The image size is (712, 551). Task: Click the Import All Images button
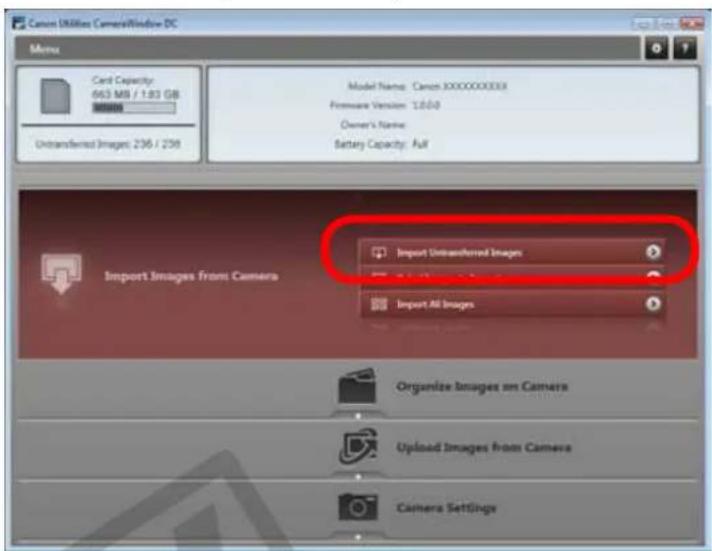pos(513,303)
